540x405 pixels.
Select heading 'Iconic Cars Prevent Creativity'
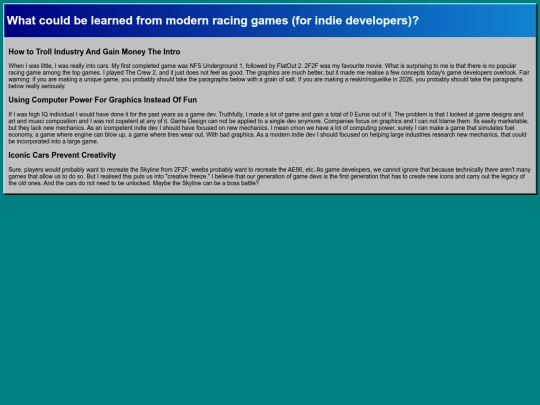pos(62,155)
